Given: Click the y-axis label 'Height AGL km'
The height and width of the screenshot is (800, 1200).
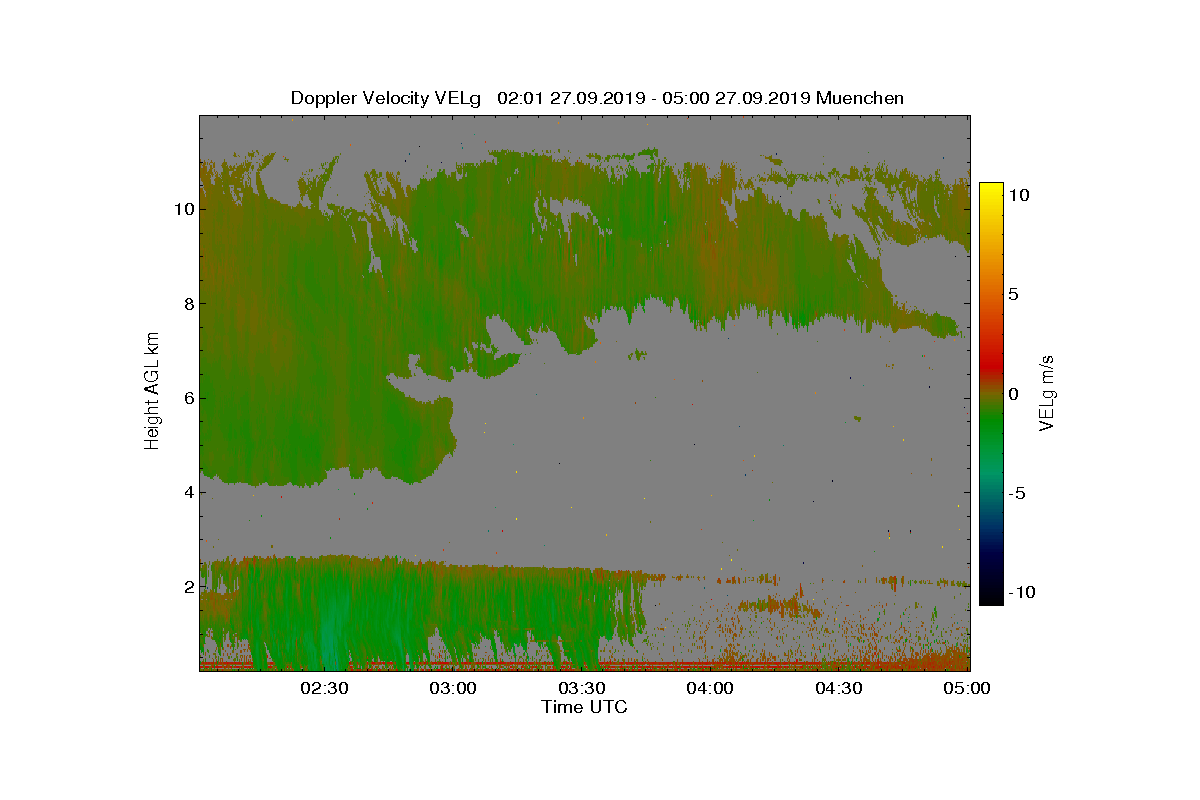Looking at the screenshot, I should click(x=153, y=392).
